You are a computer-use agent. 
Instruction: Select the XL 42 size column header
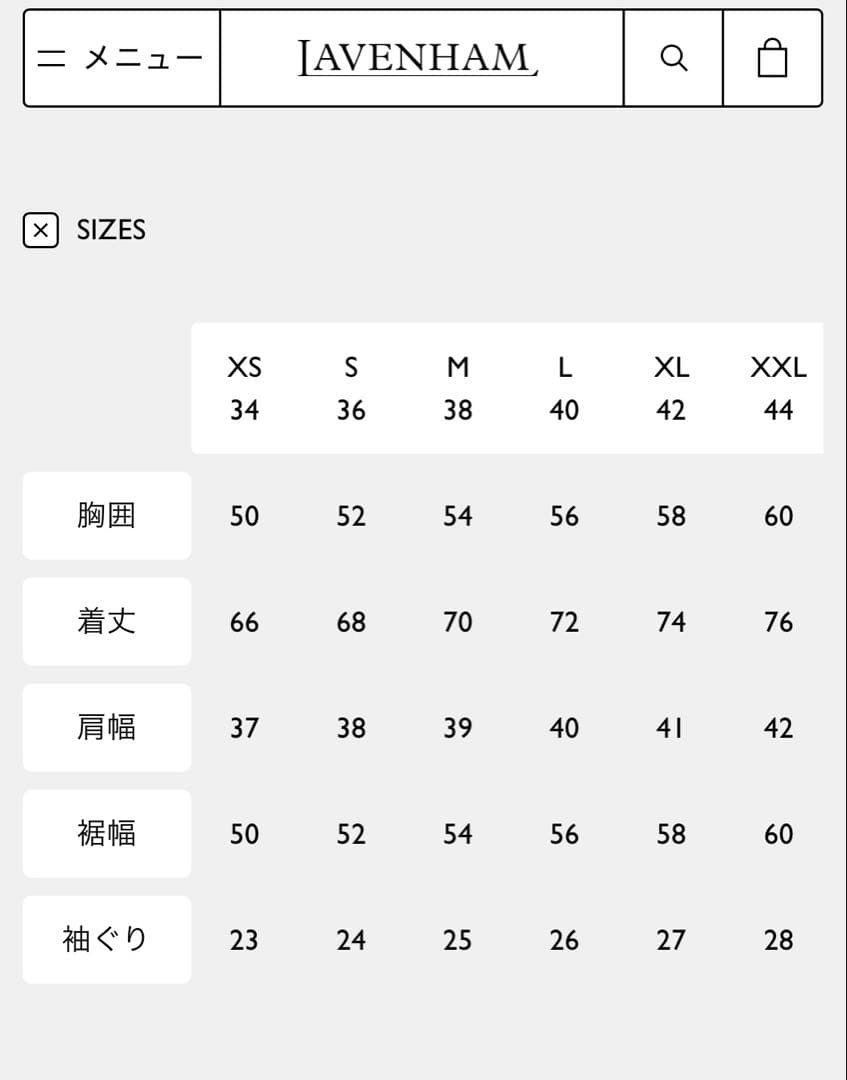tap(671, 388)
